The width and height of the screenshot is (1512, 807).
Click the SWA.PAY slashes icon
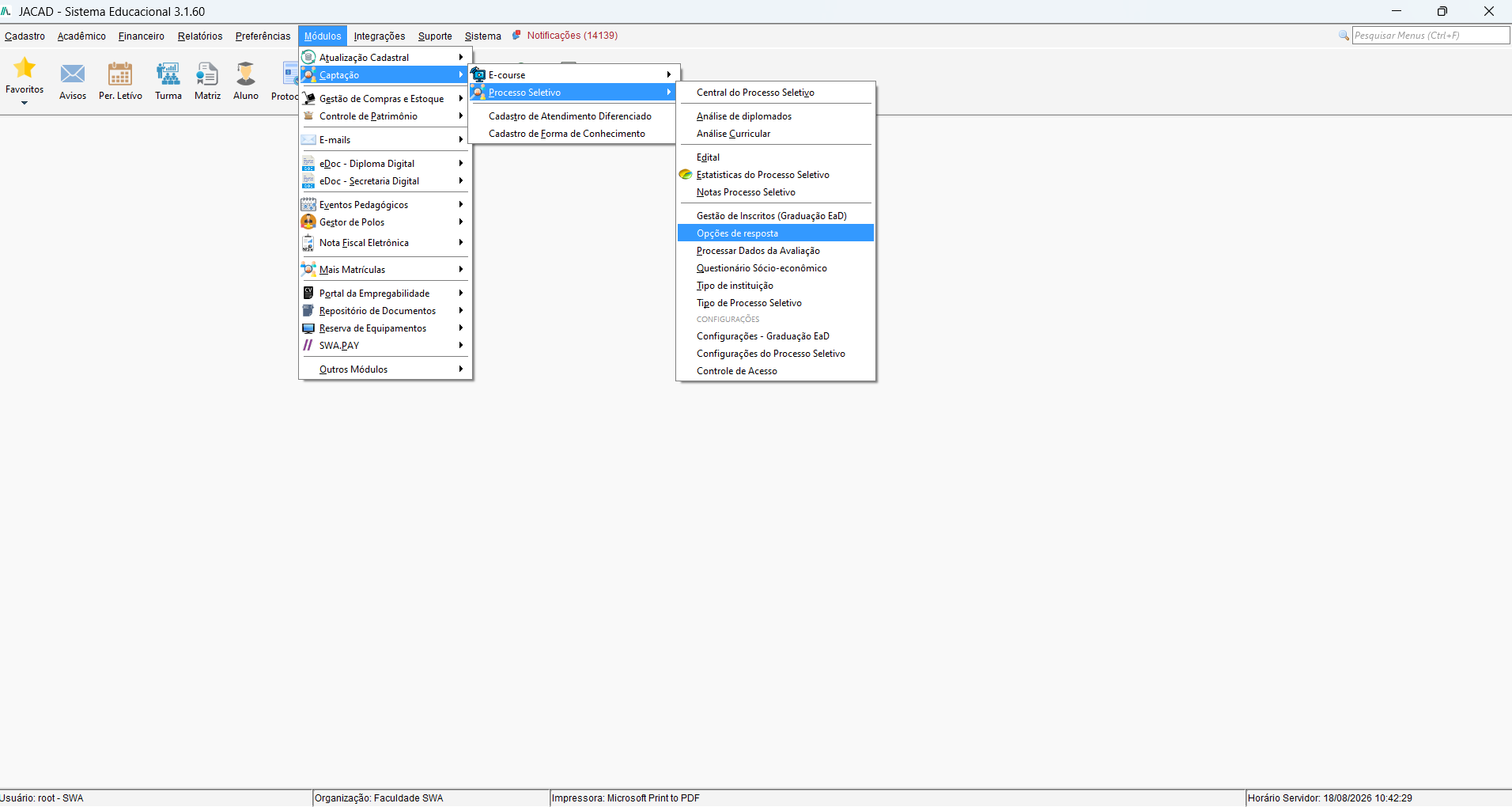[x=308, y=345]
